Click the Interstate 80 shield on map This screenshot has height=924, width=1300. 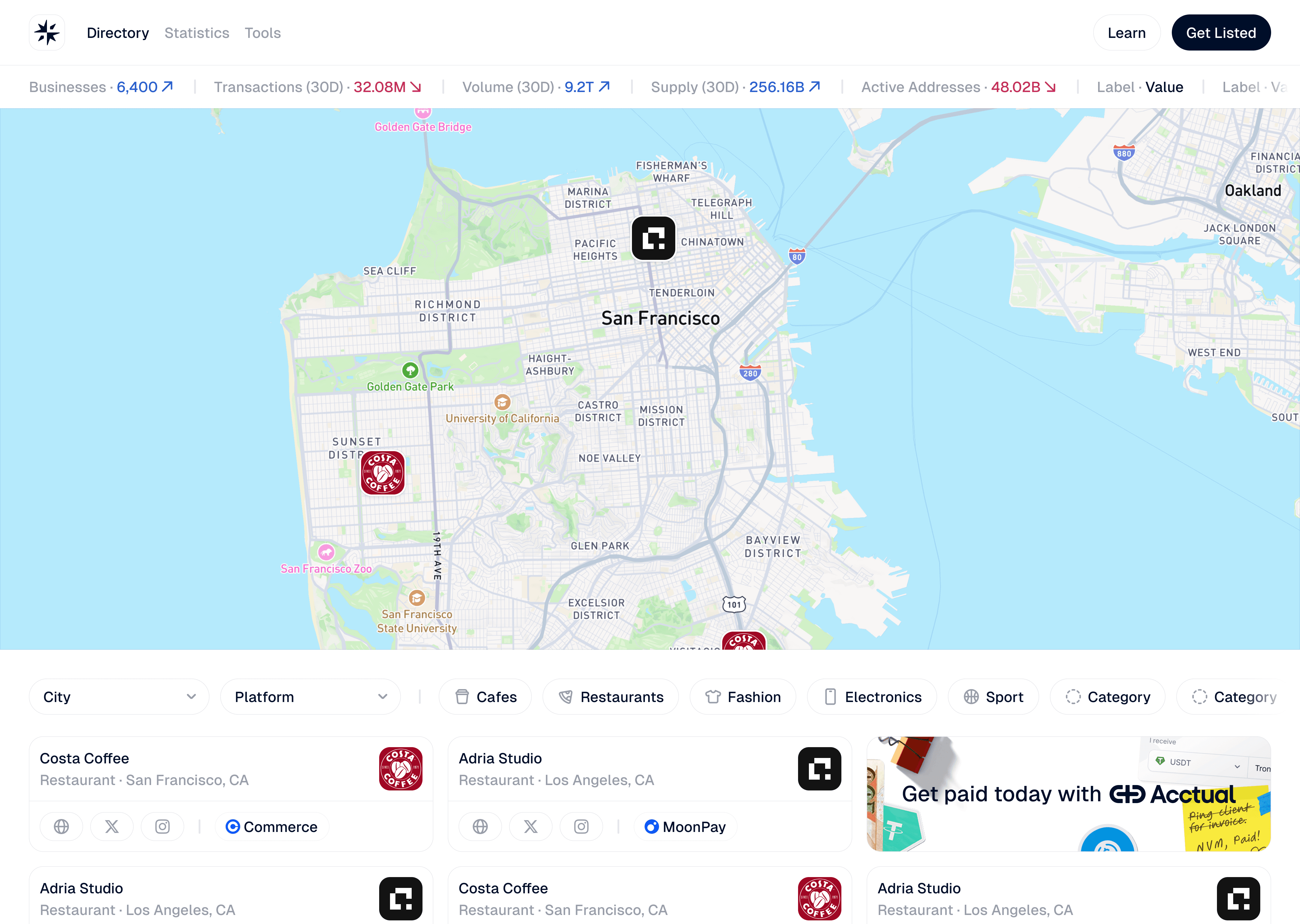point(797,256)
